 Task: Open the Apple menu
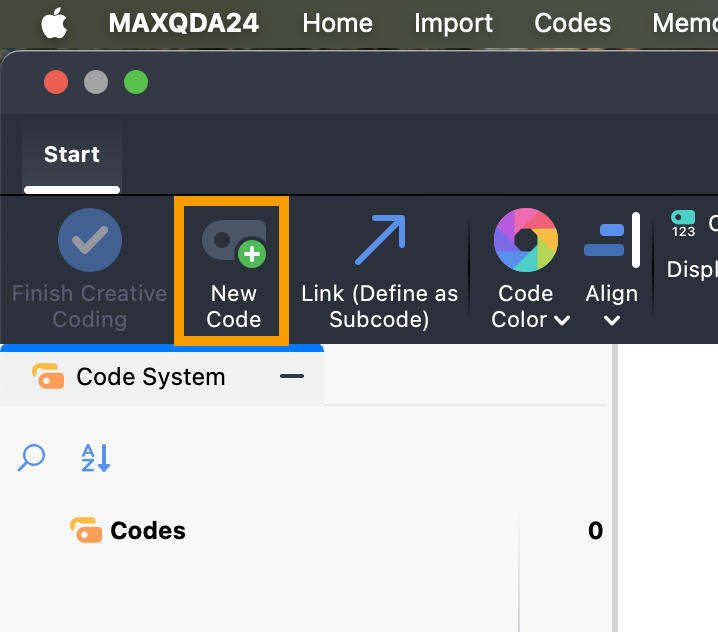pyautogui.click(x=54, y=23)
